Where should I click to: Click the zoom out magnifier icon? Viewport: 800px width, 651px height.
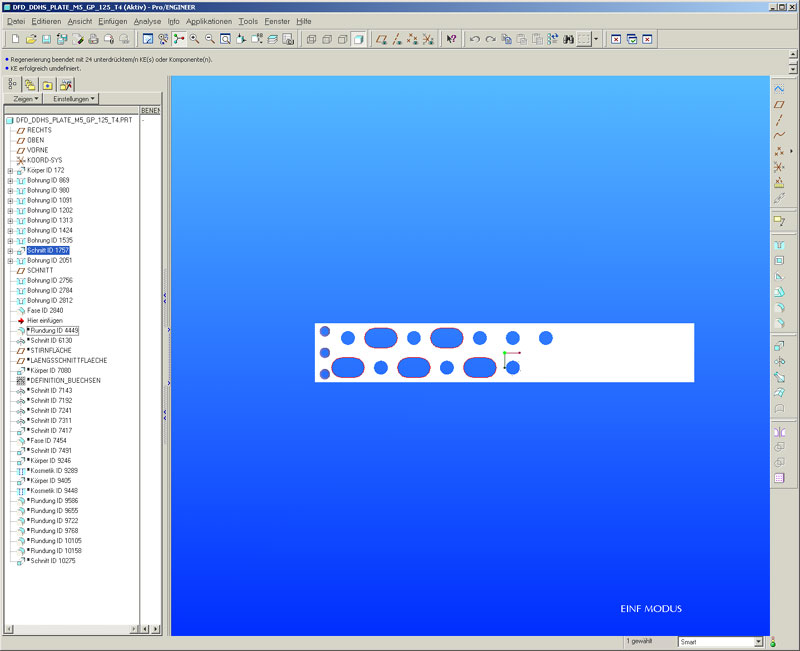(210, 39)
